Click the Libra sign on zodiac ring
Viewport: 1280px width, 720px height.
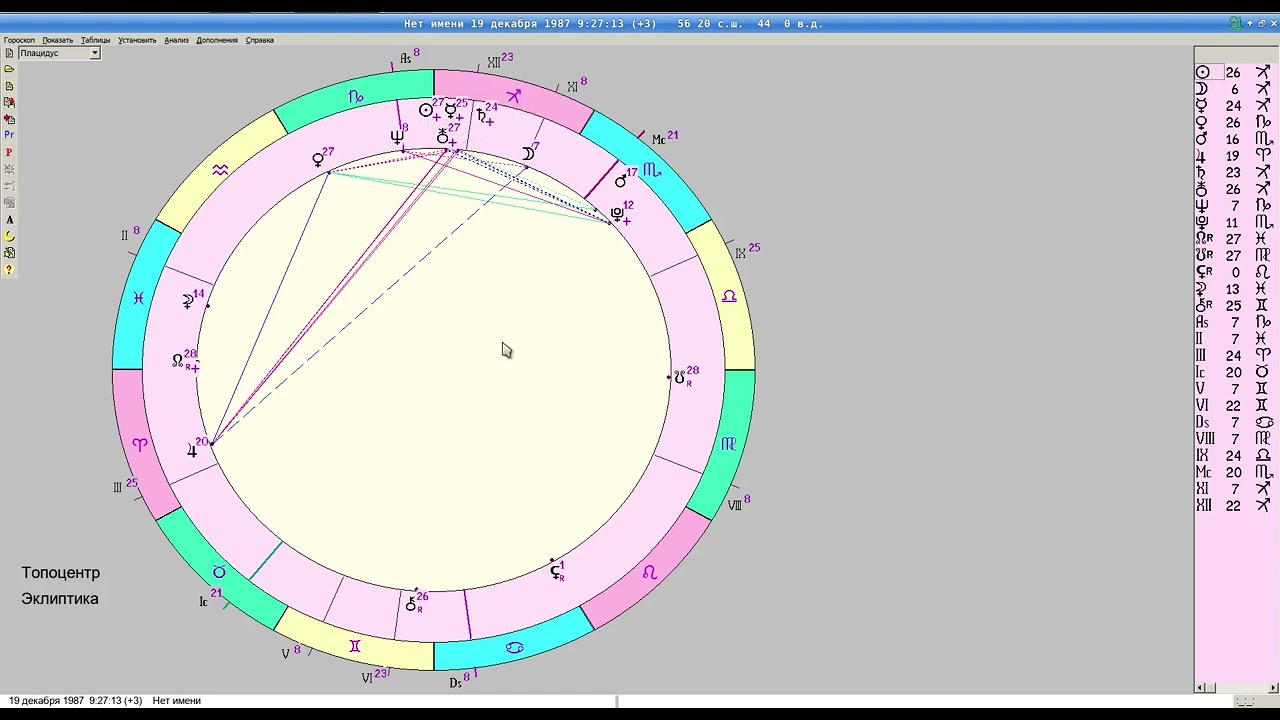[729, 296]
